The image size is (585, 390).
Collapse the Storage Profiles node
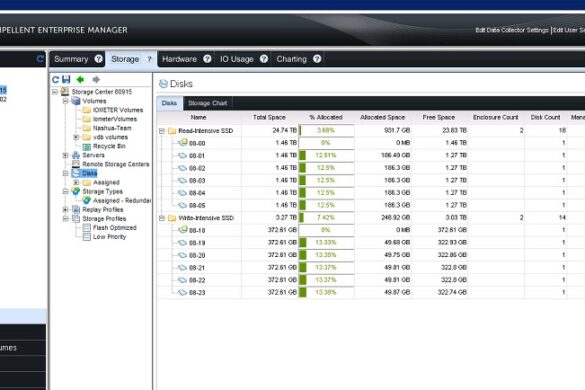pos(66,219)
